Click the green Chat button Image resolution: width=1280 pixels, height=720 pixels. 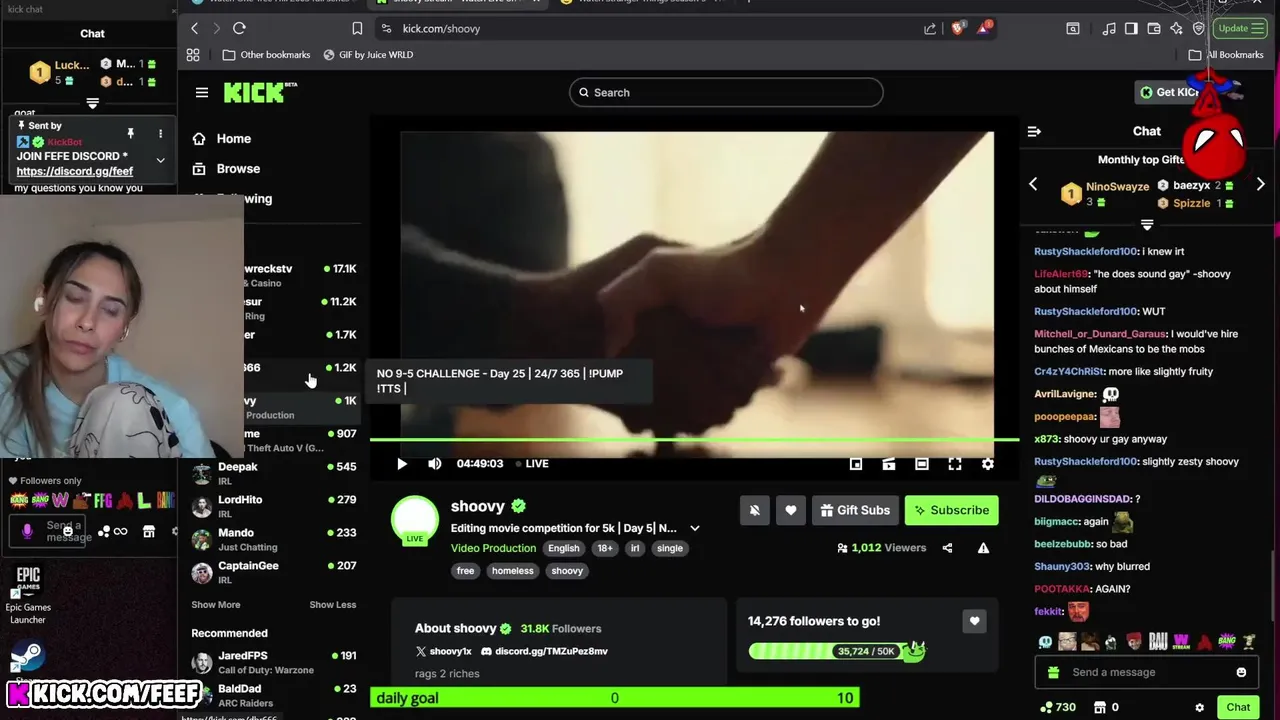pos(1239,708)
